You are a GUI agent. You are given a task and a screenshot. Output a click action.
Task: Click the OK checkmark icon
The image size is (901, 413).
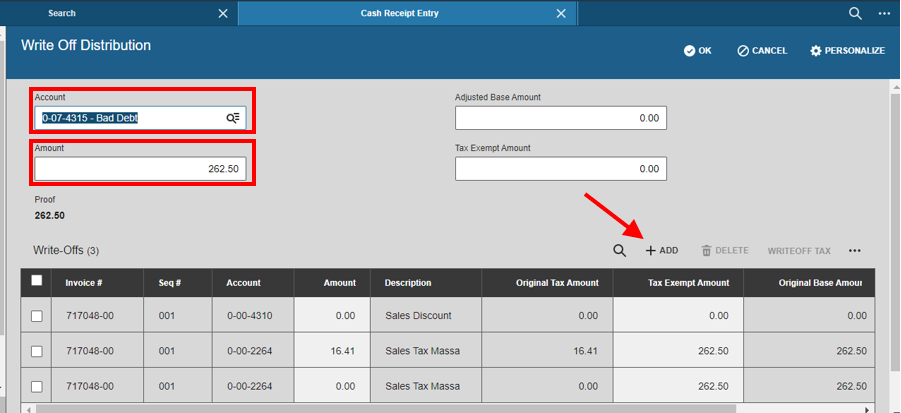pos(690,51)
